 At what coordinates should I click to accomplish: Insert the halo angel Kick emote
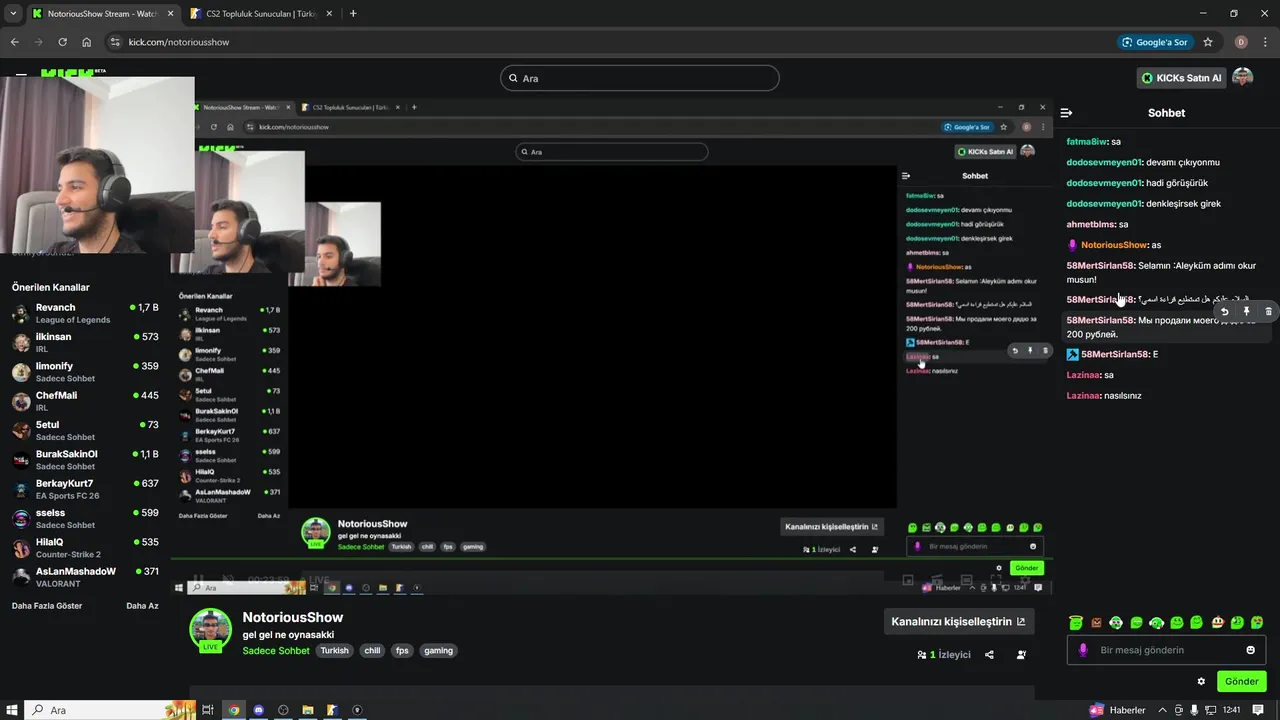[x=1076, y=623]
